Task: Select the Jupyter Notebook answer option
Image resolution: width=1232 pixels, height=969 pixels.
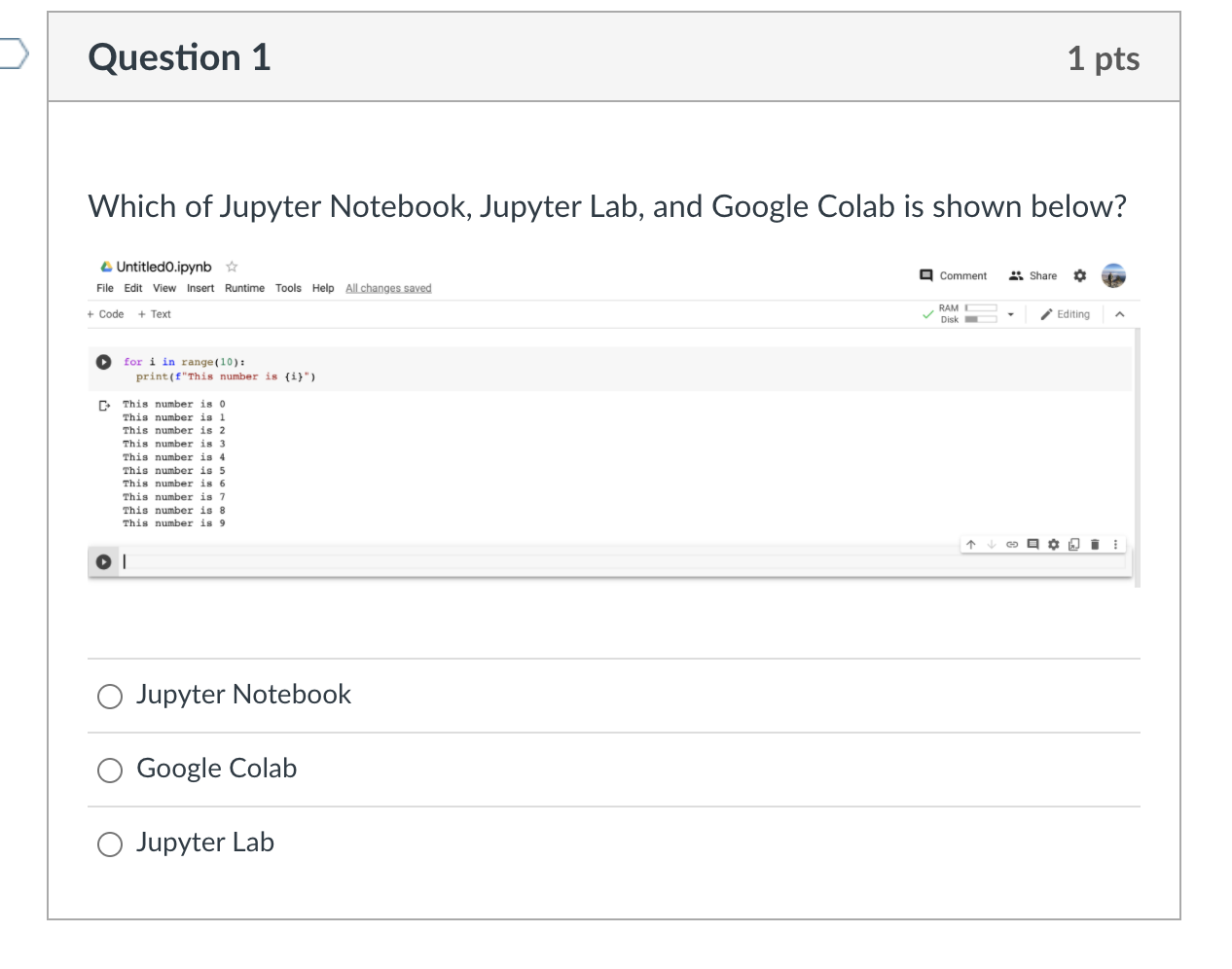Action: 110,696
